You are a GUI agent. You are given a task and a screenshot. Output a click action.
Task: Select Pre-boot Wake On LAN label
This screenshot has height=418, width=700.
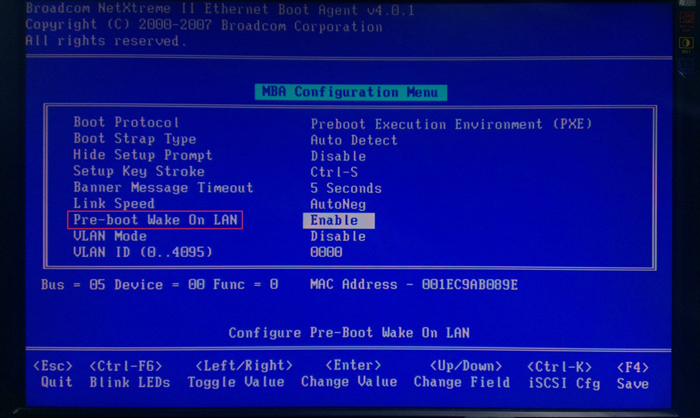pyautogui.click(x=155, y=219)
